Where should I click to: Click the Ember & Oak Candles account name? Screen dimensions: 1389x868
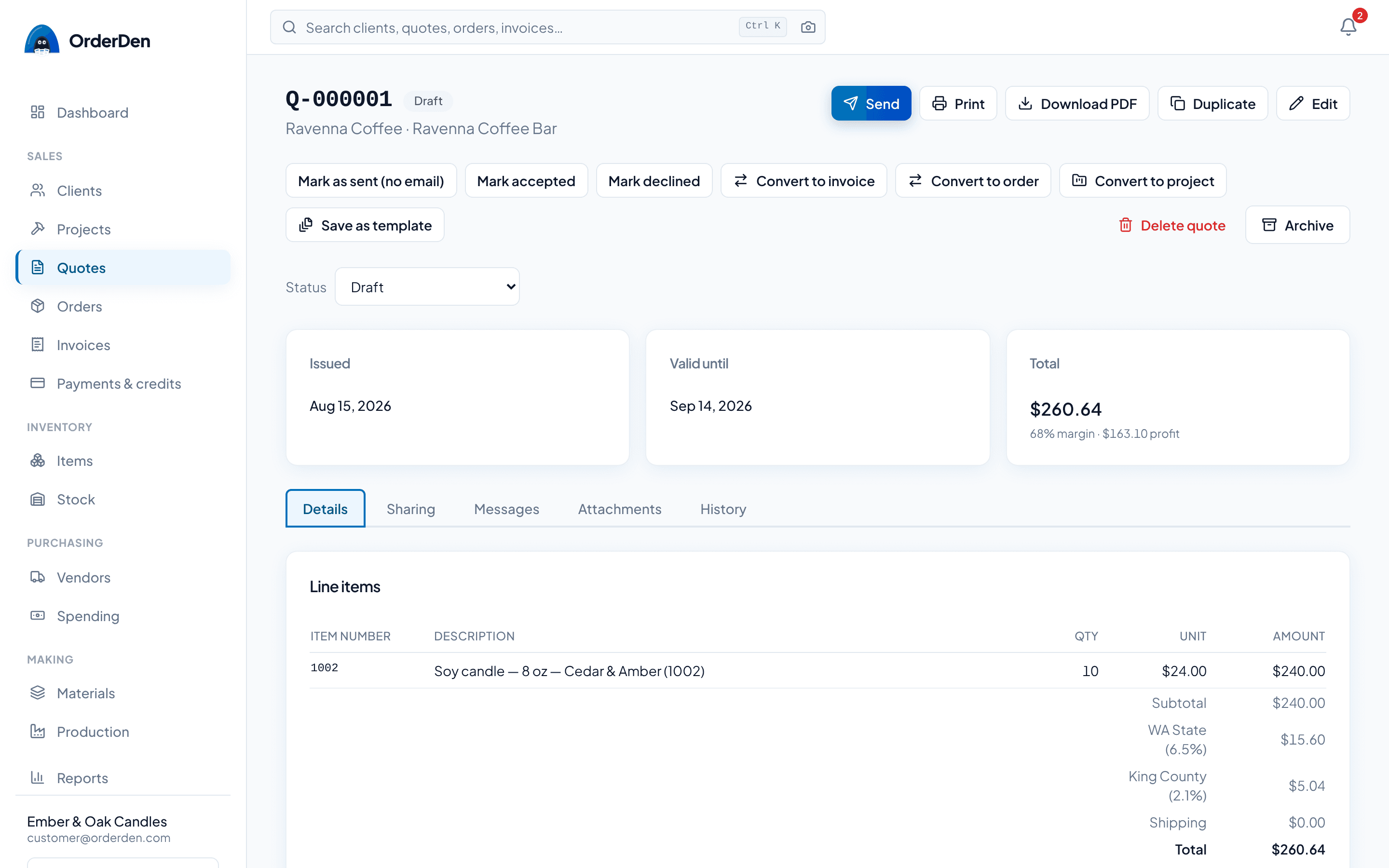[x=97, y=822]
